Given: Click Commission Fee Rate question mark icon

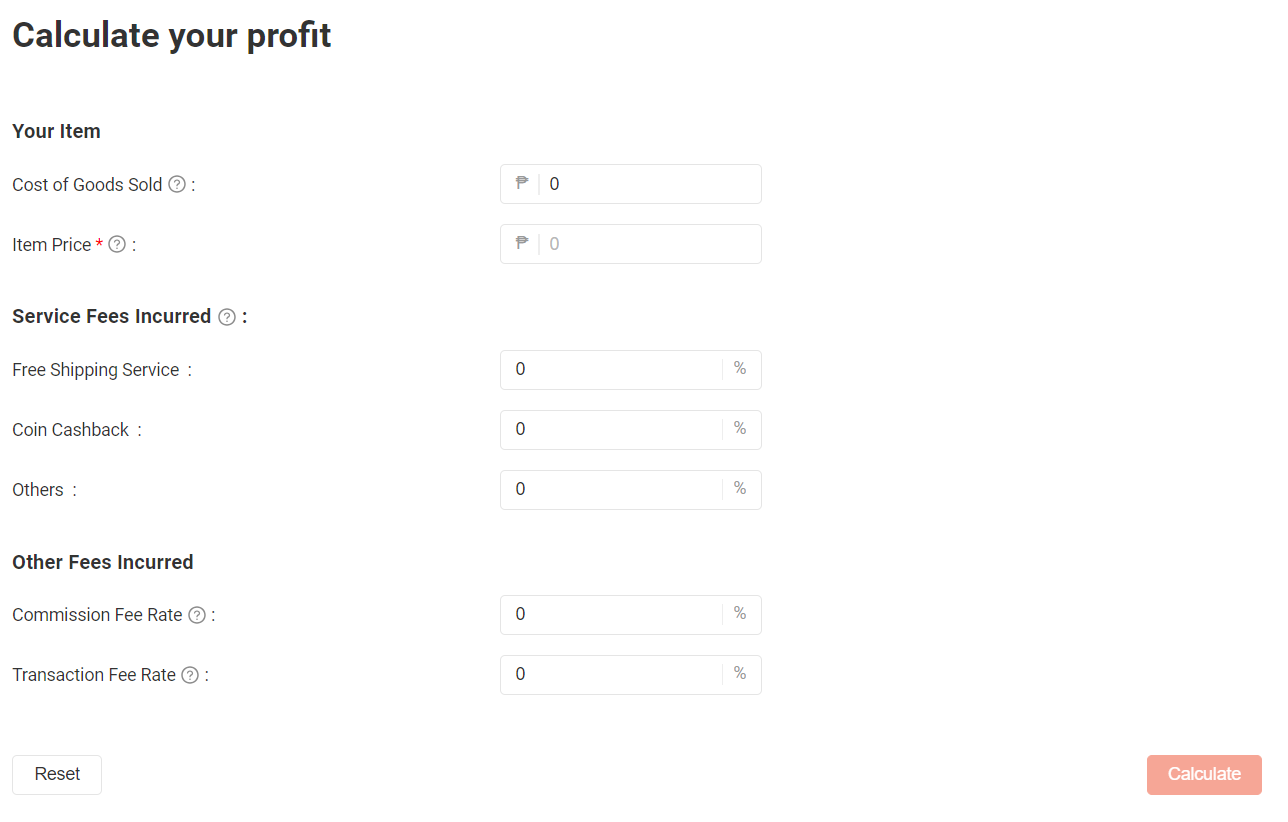Looking at the screenshot, I should pos(197,615).
